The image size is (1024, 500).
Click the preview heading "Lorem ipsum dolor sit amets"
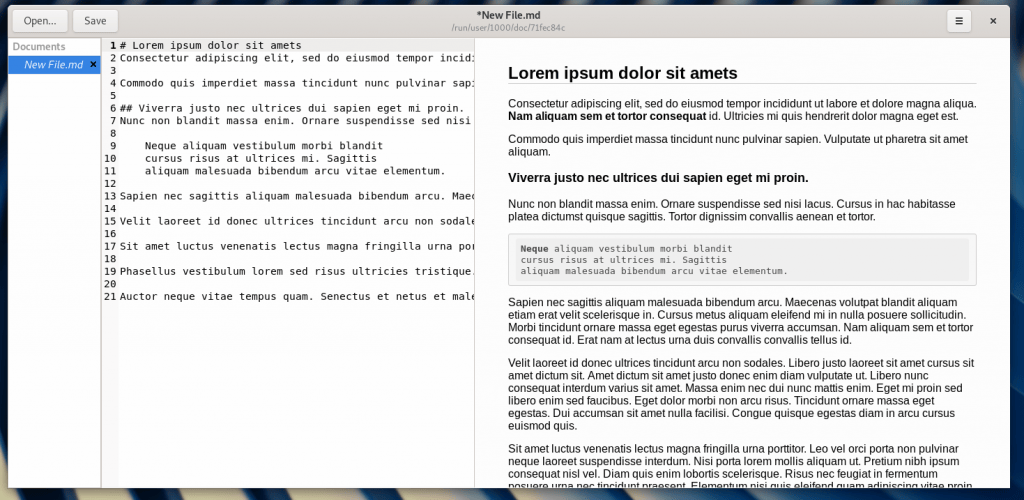622,73
